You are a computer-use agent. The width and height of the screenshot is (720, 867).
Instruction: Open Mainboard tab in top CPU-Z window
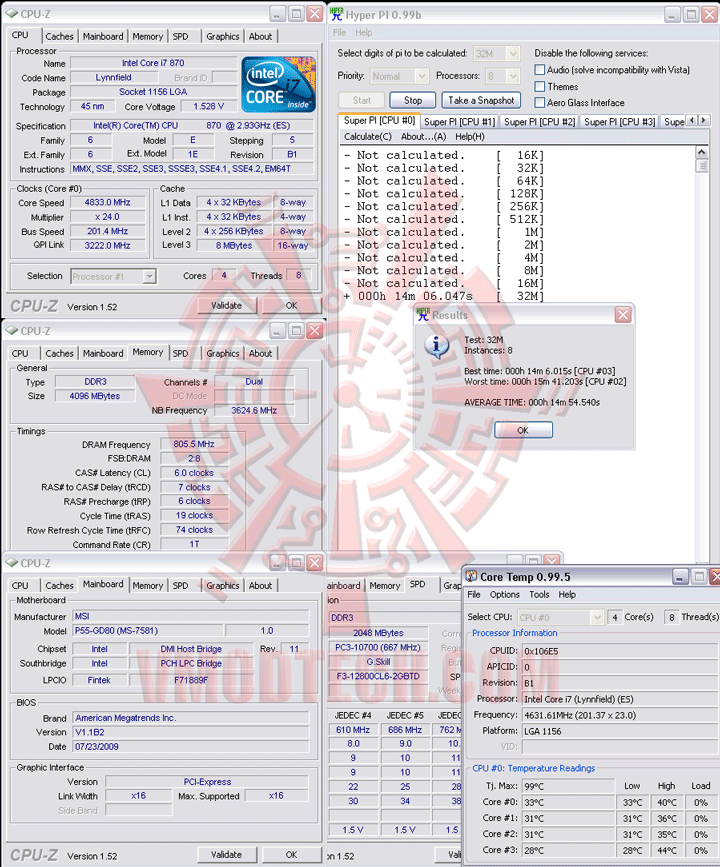click(x=103, y=36)
